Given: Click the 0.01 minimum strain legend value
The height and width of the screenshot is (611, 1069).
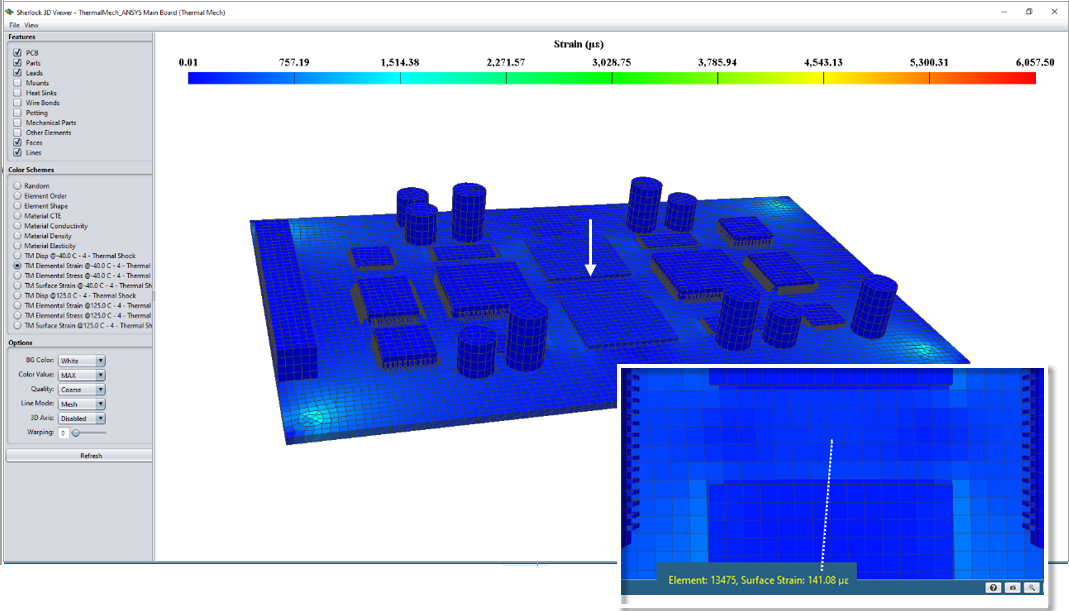Looking at the screenshot, I should pos(188,62).
